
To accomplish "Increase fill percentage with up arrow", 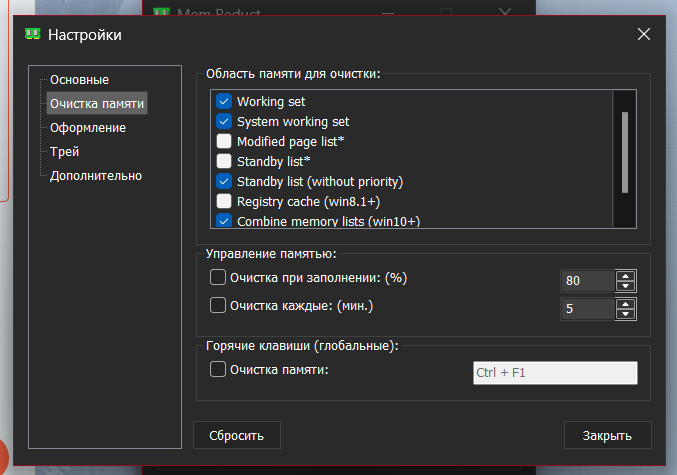I will (x=626, y=275).
